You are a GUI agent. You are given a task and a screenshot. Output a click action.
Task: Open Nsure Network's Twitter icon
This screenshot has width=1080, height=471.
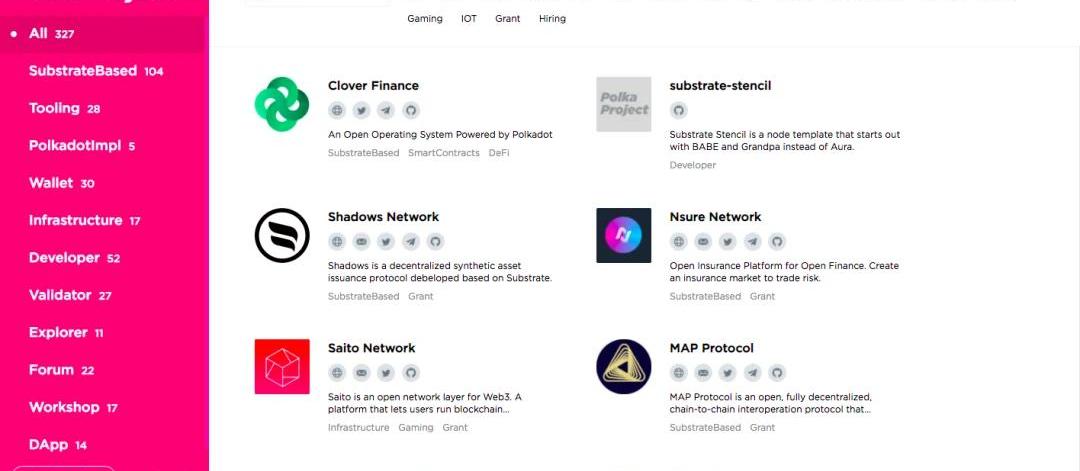pos(728,241)
